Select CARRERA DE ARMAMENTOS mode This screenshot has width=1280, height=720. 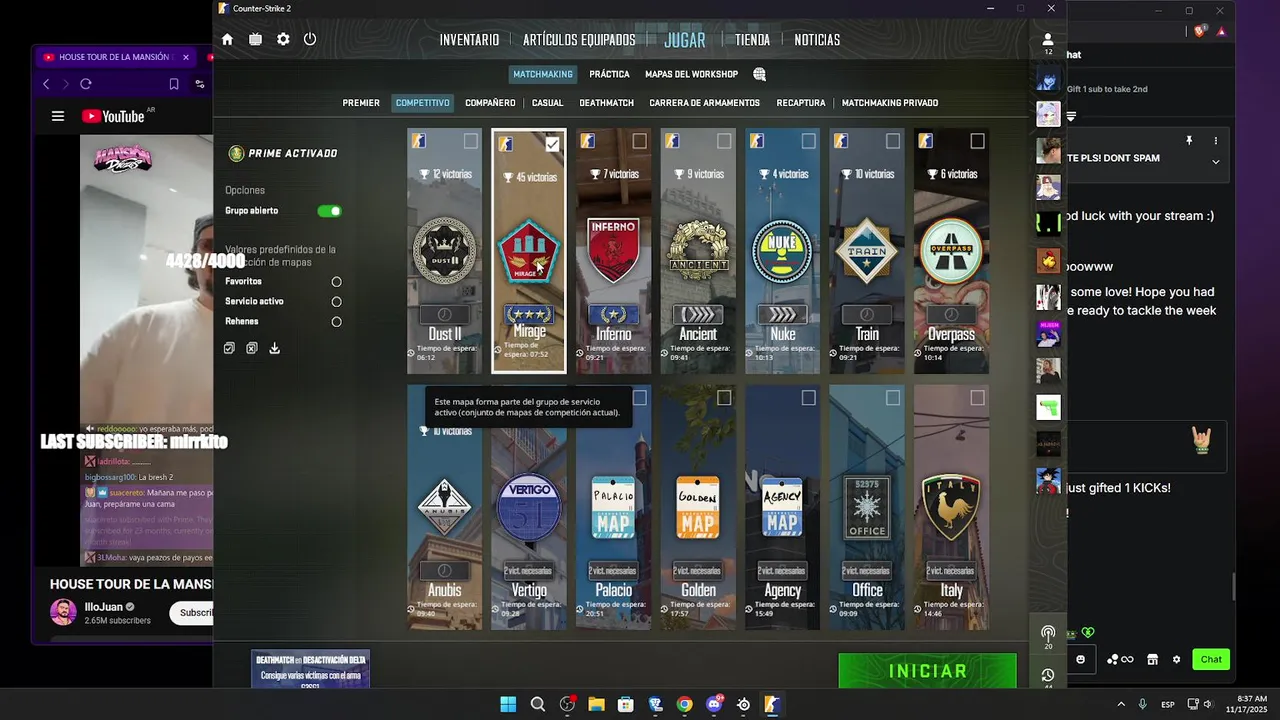click(704, 103)
